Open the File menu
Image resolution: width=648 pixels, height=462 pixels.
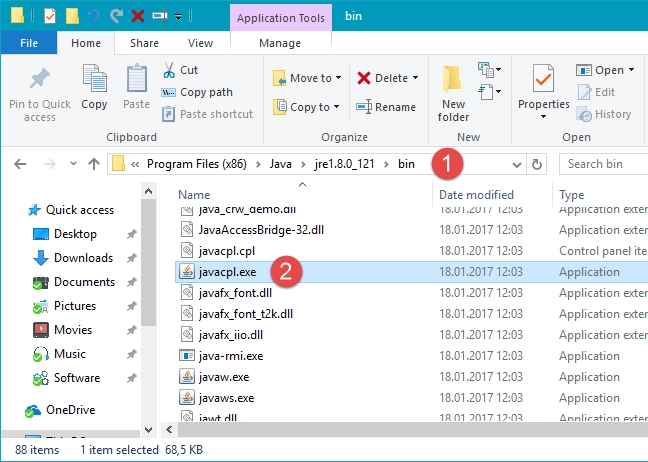click(x=29, y=43)
